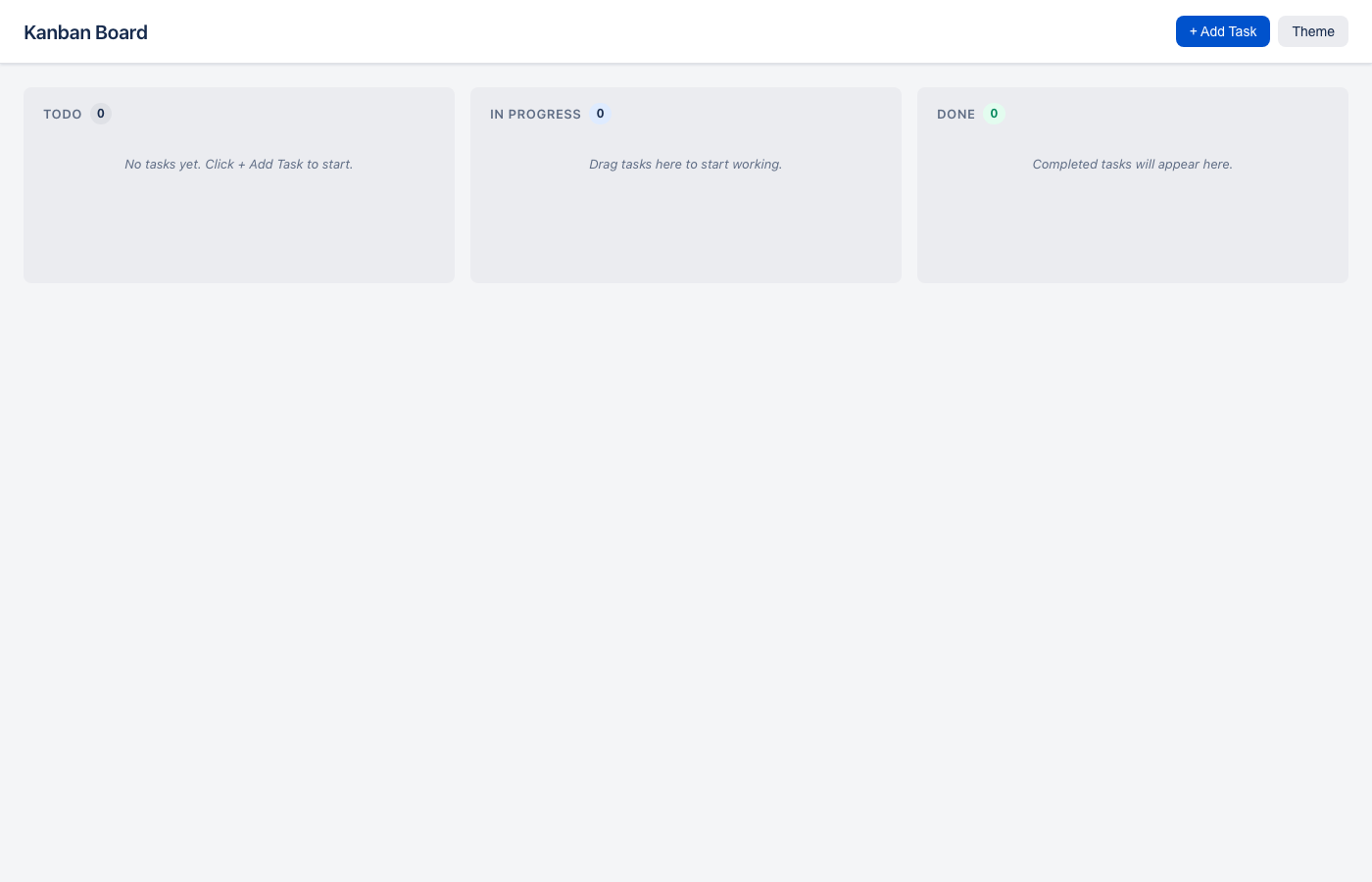Click 'Drag tasks here to start working' text
1372x882 pixels.
coord(685,164)
